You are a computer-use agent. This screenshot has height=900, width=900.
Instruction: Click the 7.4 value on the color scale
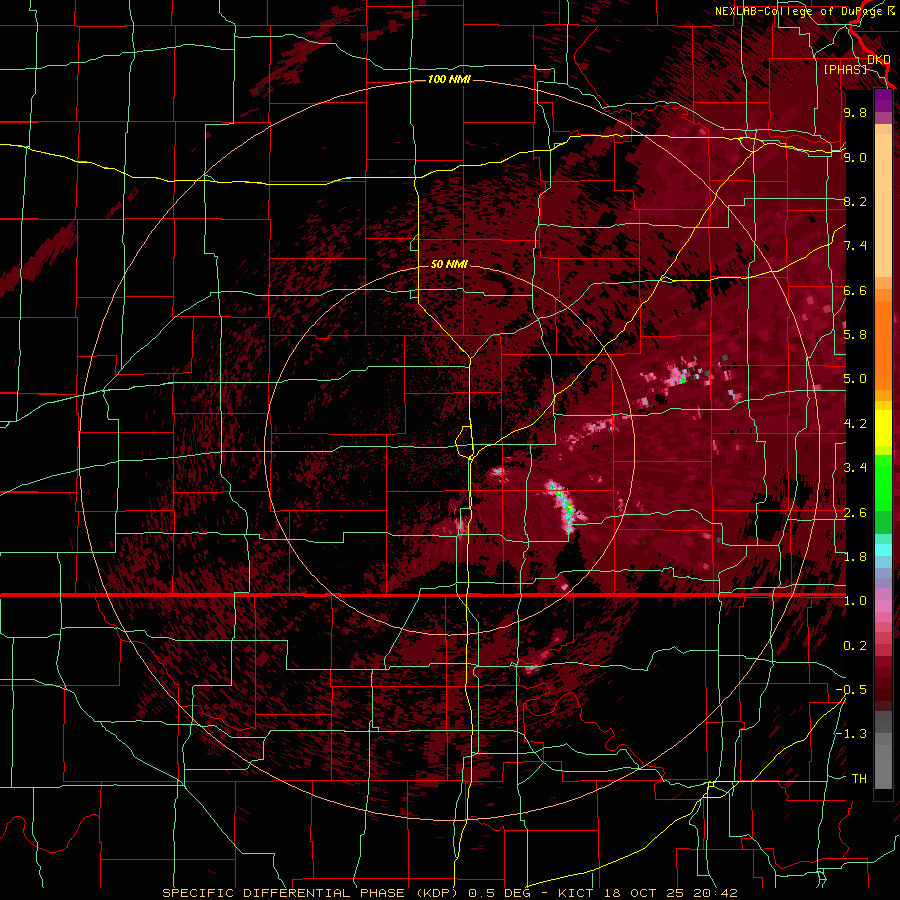coord(855,246)
